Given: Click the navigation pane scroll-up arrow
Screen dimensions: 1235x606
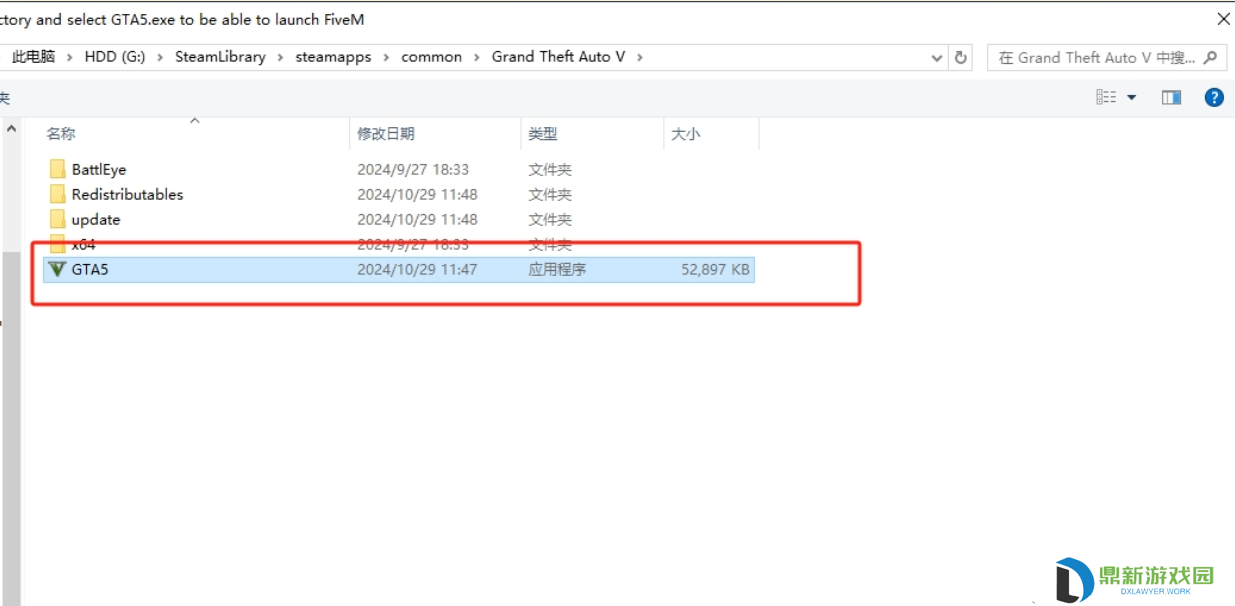Looking at the screenshot, I should pyautogui.click(x=12, y=129).
